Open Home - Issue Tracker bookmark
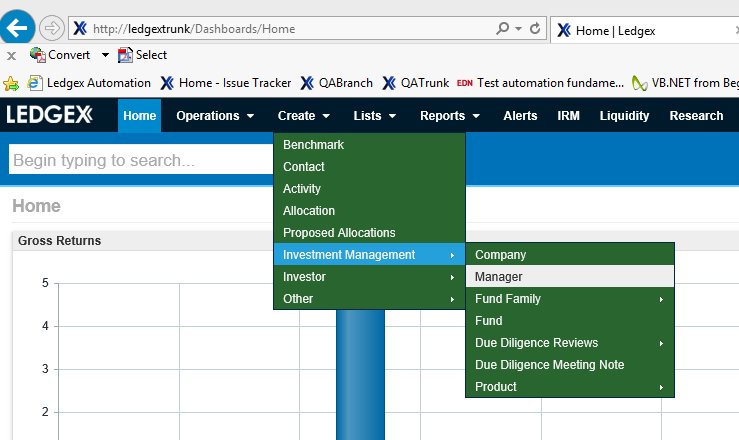This screenshot has height=440, width=739. point(226,83)
